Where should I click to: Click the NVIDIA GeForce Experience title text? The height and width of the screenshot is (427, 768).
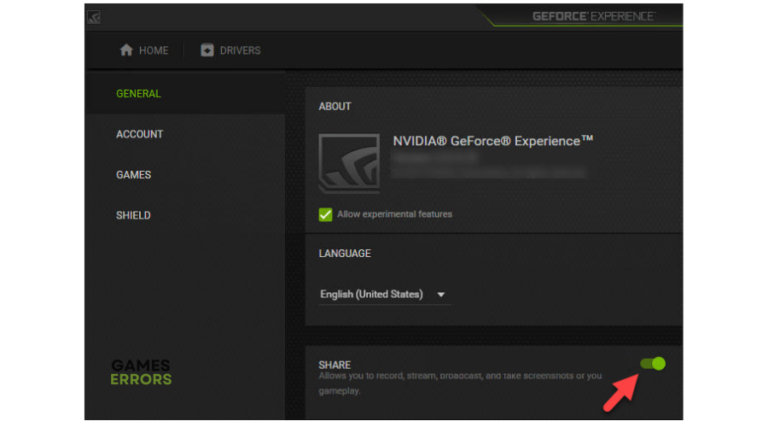click(x=493, y=141)
